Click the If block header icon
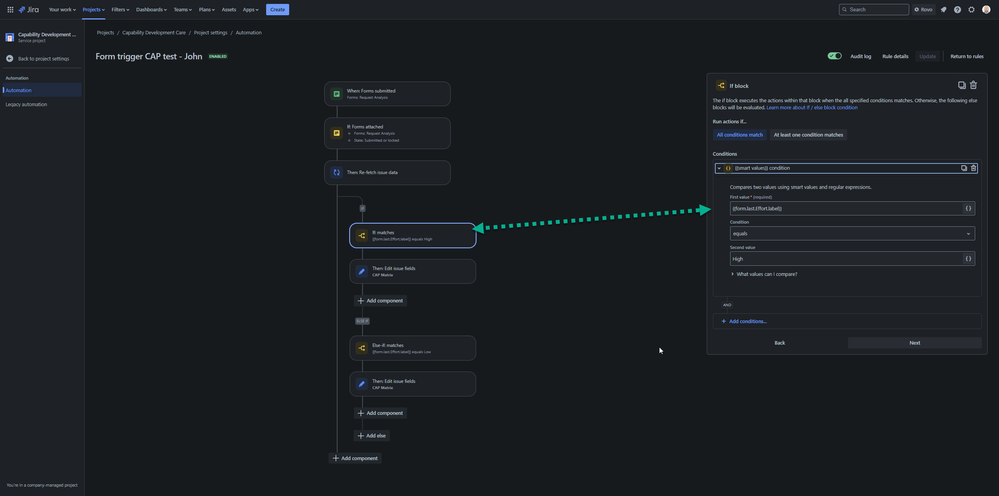This screenshot has height=496, width=999. [x=721, y=85]
